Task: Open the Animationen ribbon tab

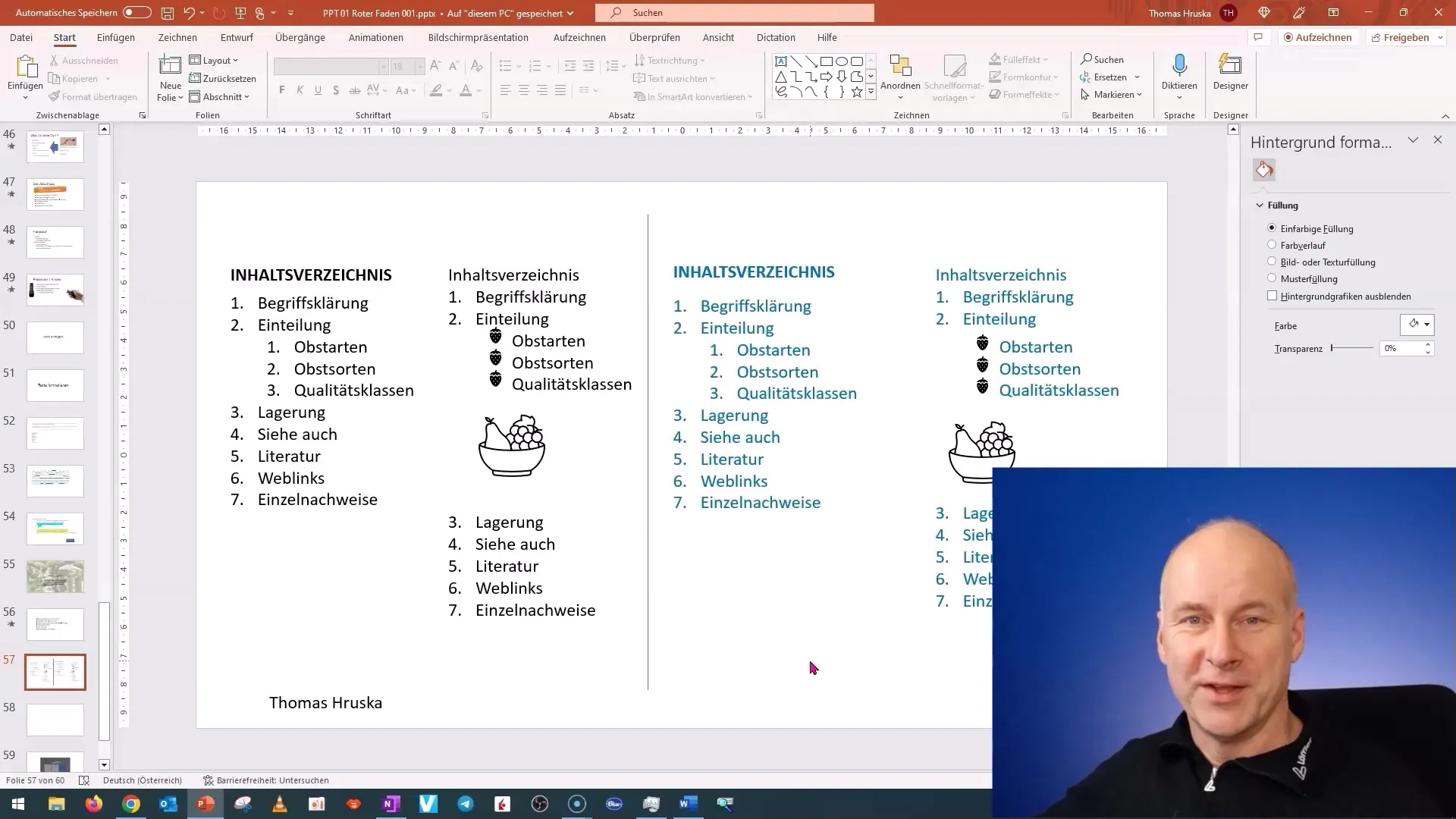Action: point(377,38)
